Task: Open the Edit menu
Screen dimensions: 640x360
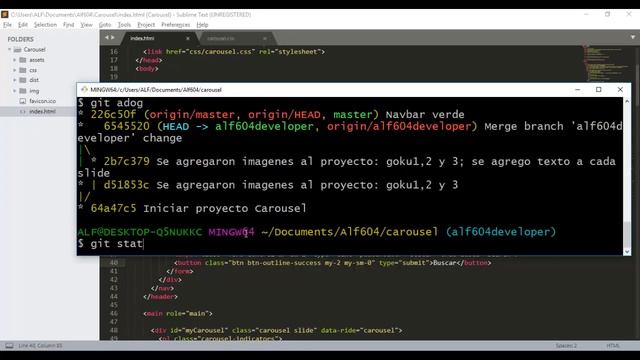Action: [x=23, y=25]
